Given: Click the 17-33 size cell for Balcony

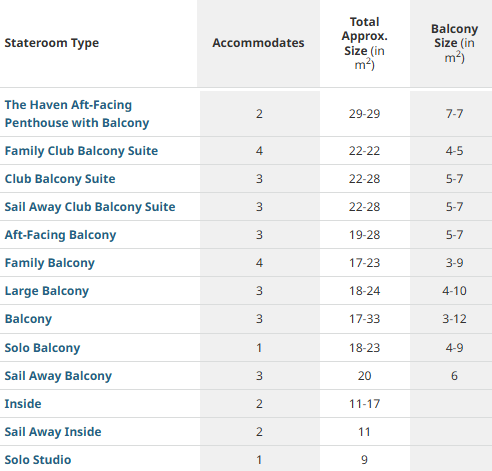Looking at the screenshot, I should click(364, 319).
